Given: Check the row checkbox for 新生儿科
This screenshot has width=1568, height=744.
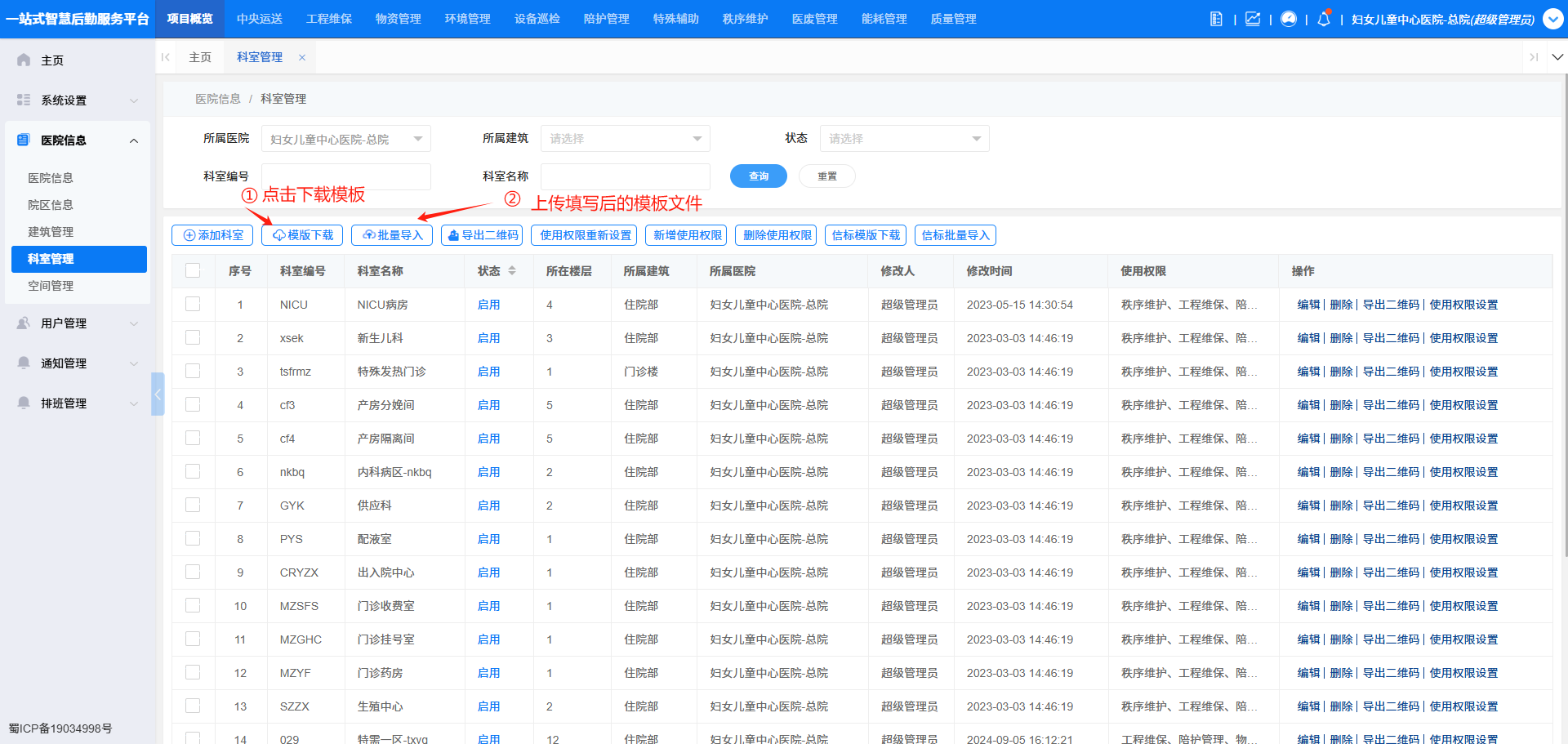Looking at the screenshot, I should point(193,337).
